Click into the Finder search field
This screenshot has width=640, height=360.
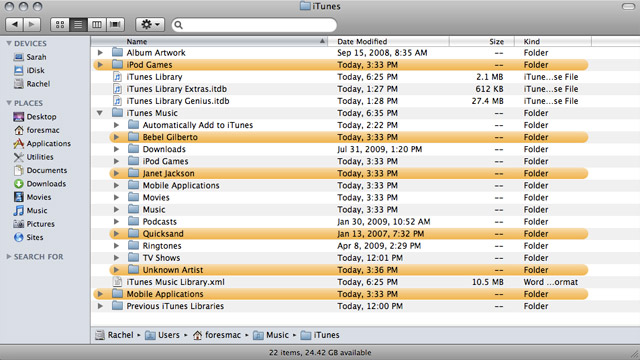[x=254, y=25]
